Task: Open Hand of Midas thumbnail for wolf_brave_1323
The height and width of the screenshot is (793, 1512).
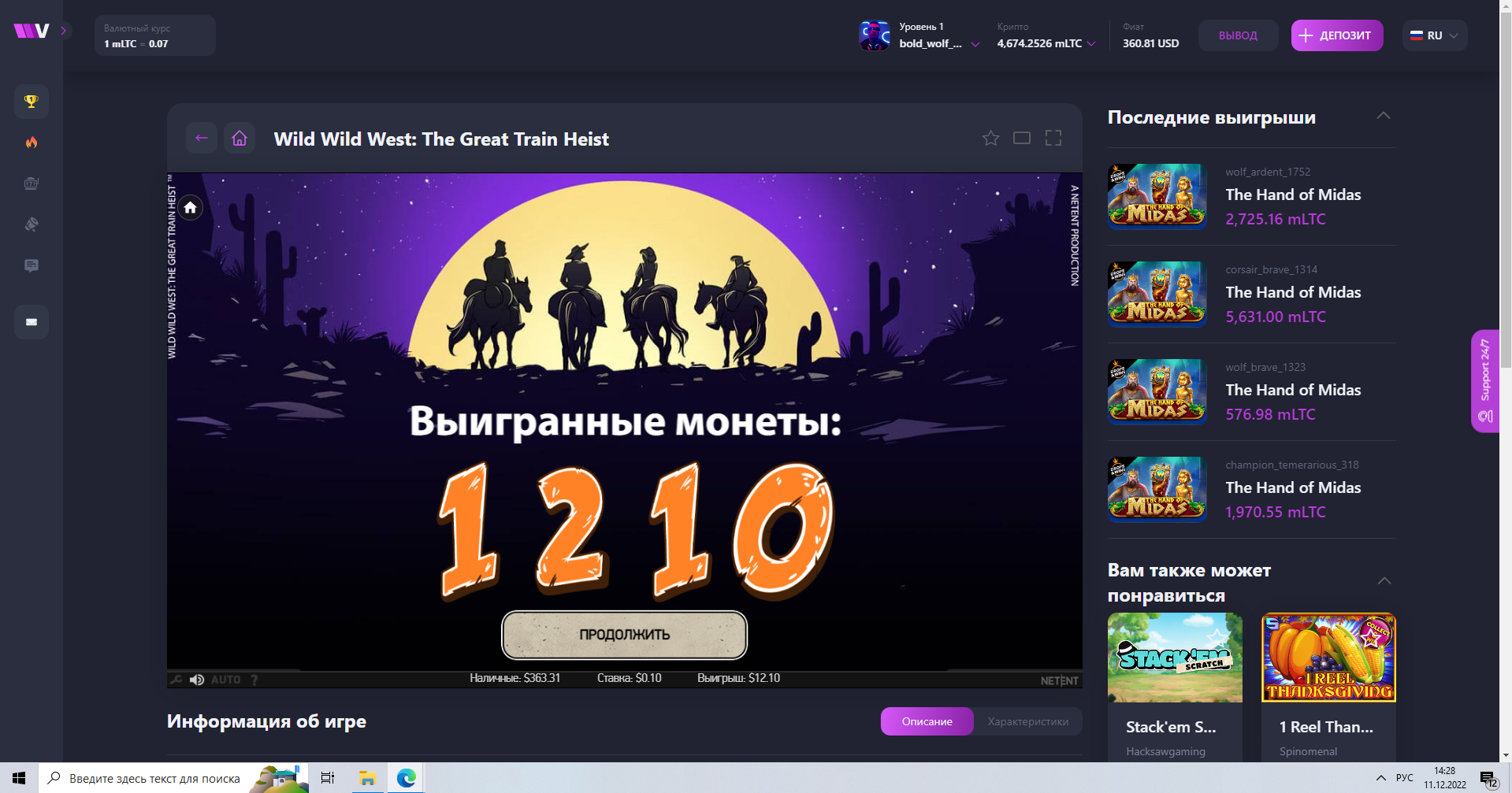Action: pyautogui.click(x=1157, y=391)
